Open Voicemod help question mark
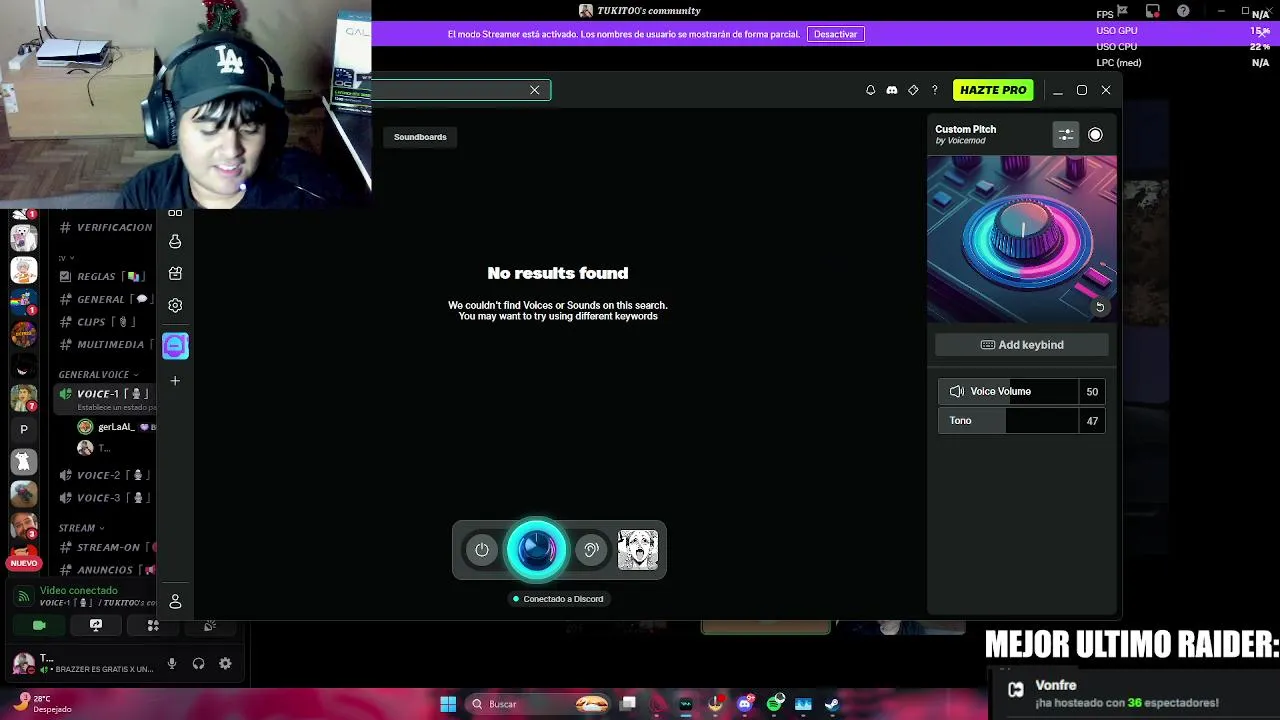The image size is (1280, 720). (x=935, y=90)
